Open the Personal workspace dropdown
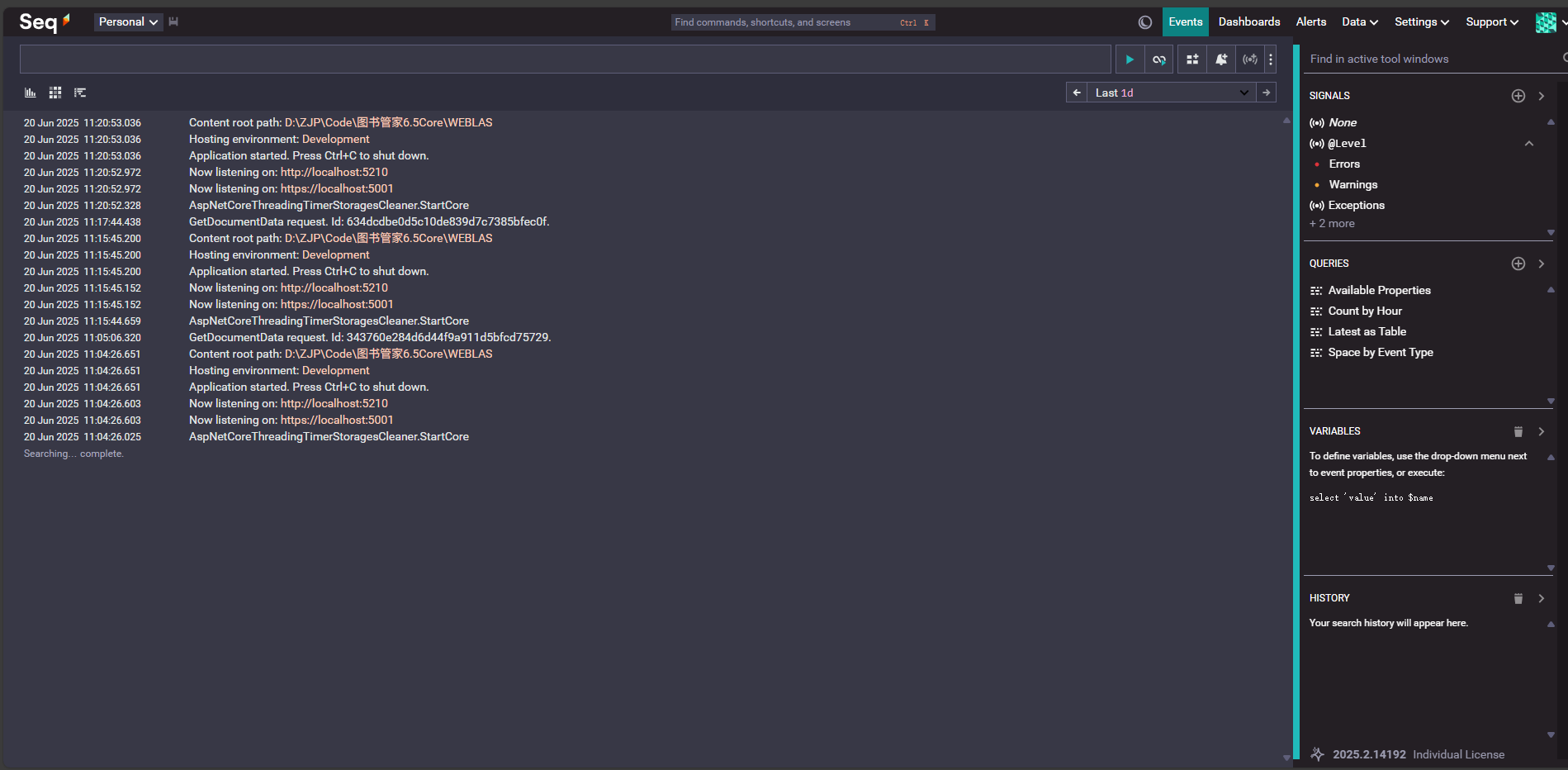 pos(128,22)
